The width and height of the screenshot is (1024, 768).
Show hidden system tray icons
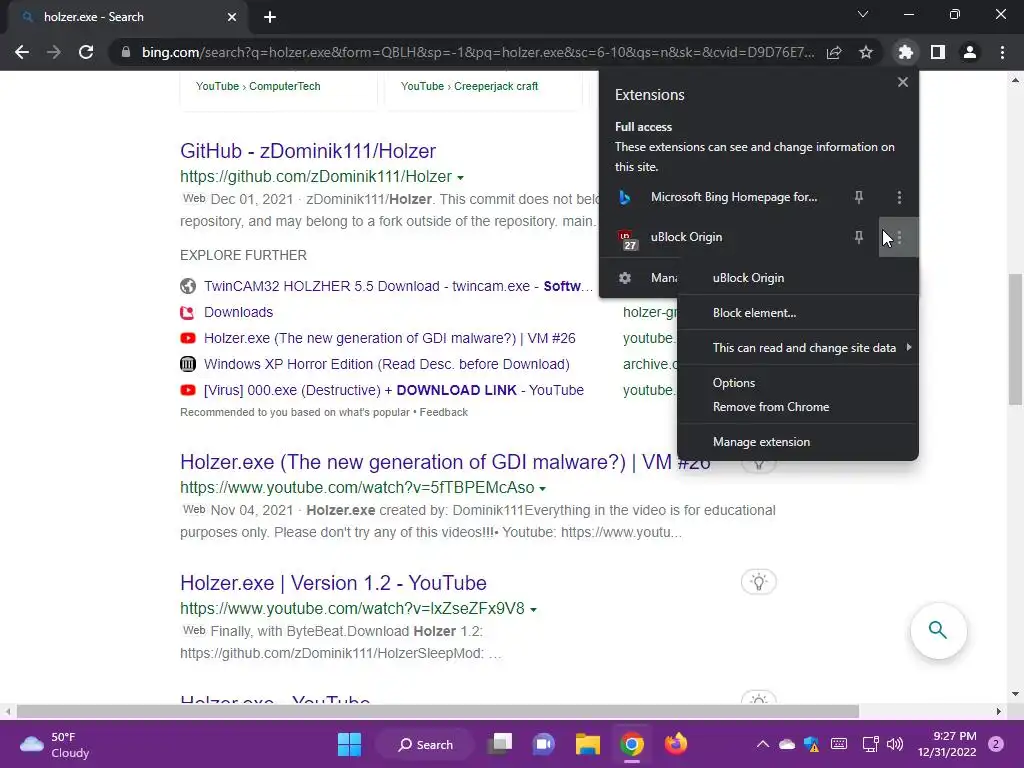tap(762, 744)
